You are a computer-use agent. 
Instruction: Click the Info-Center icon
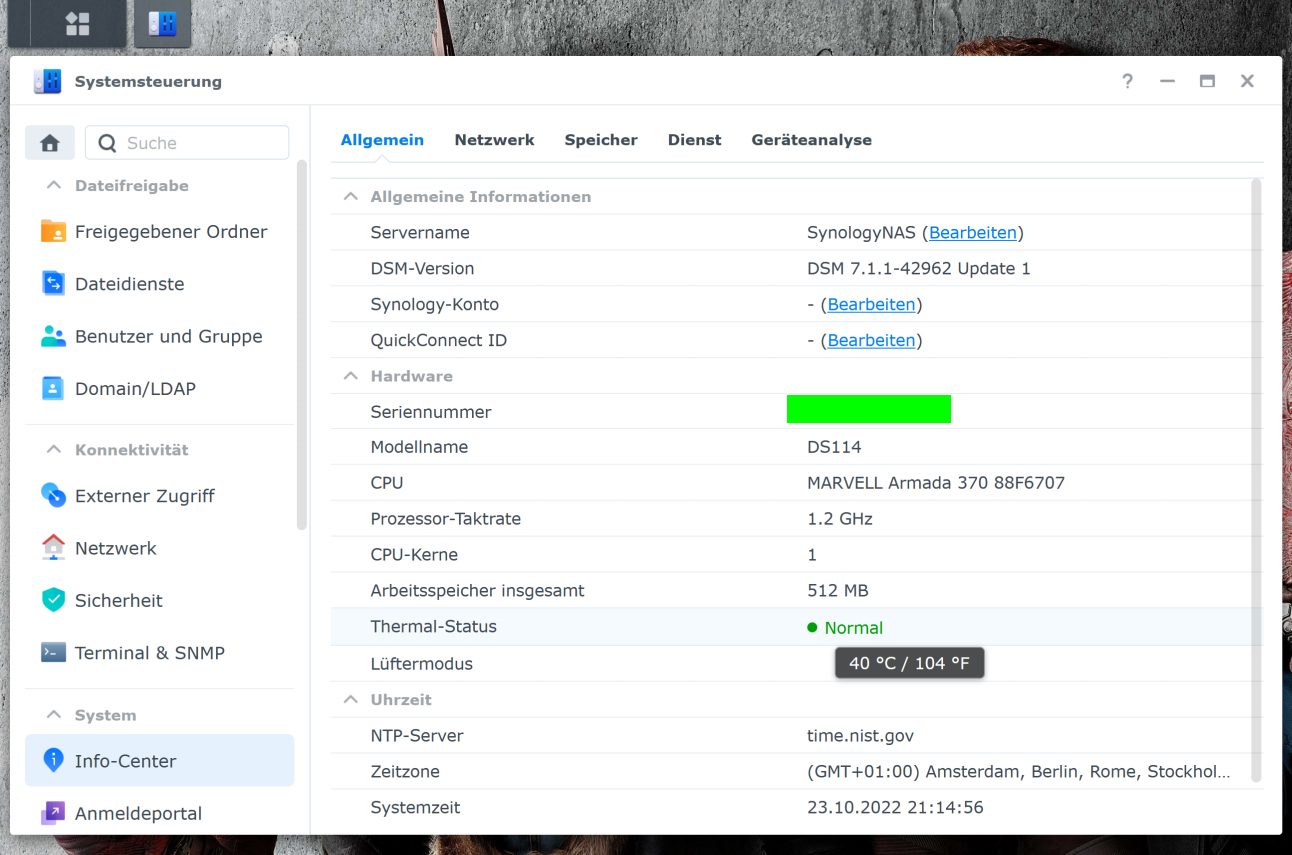click(x=53, y=760)
